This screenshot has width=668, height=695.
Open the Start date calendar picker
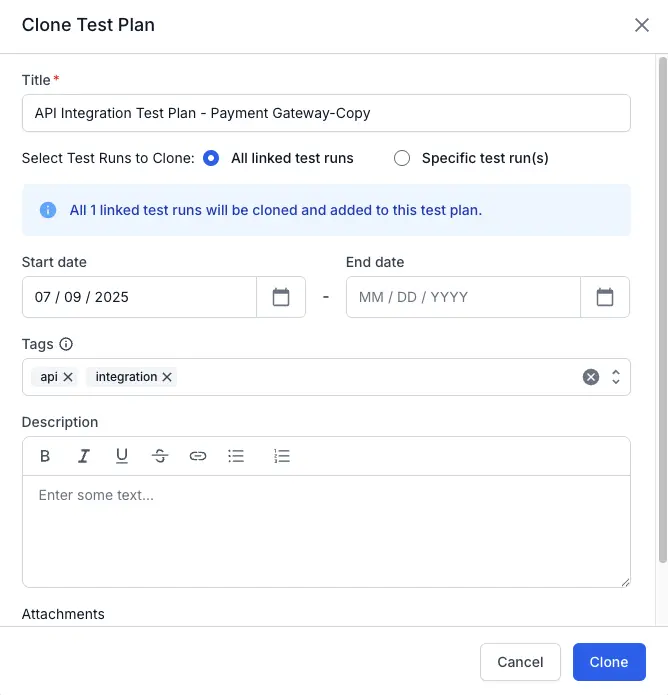281,297
